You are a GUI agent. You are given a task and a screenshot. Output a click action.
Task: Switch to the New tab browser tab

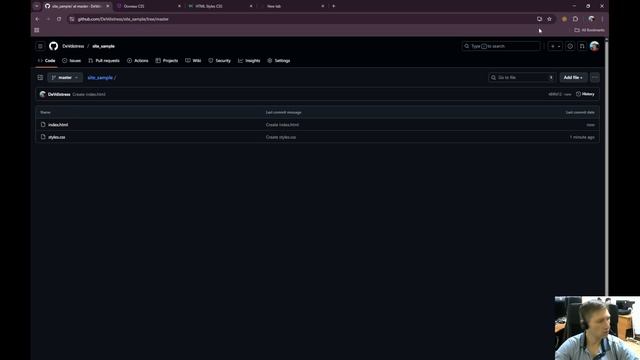pos(292,6)
